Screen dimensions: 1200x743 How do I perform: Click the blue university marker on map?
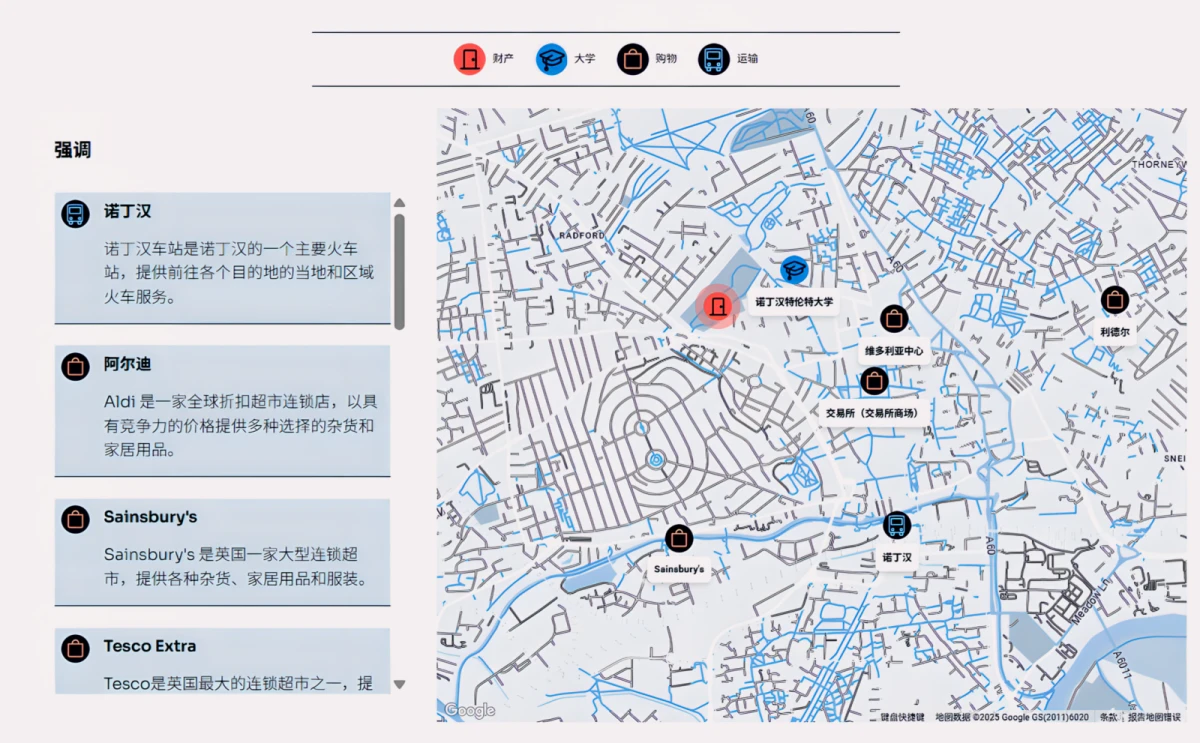pyautogui.click(x=794, y=269)
